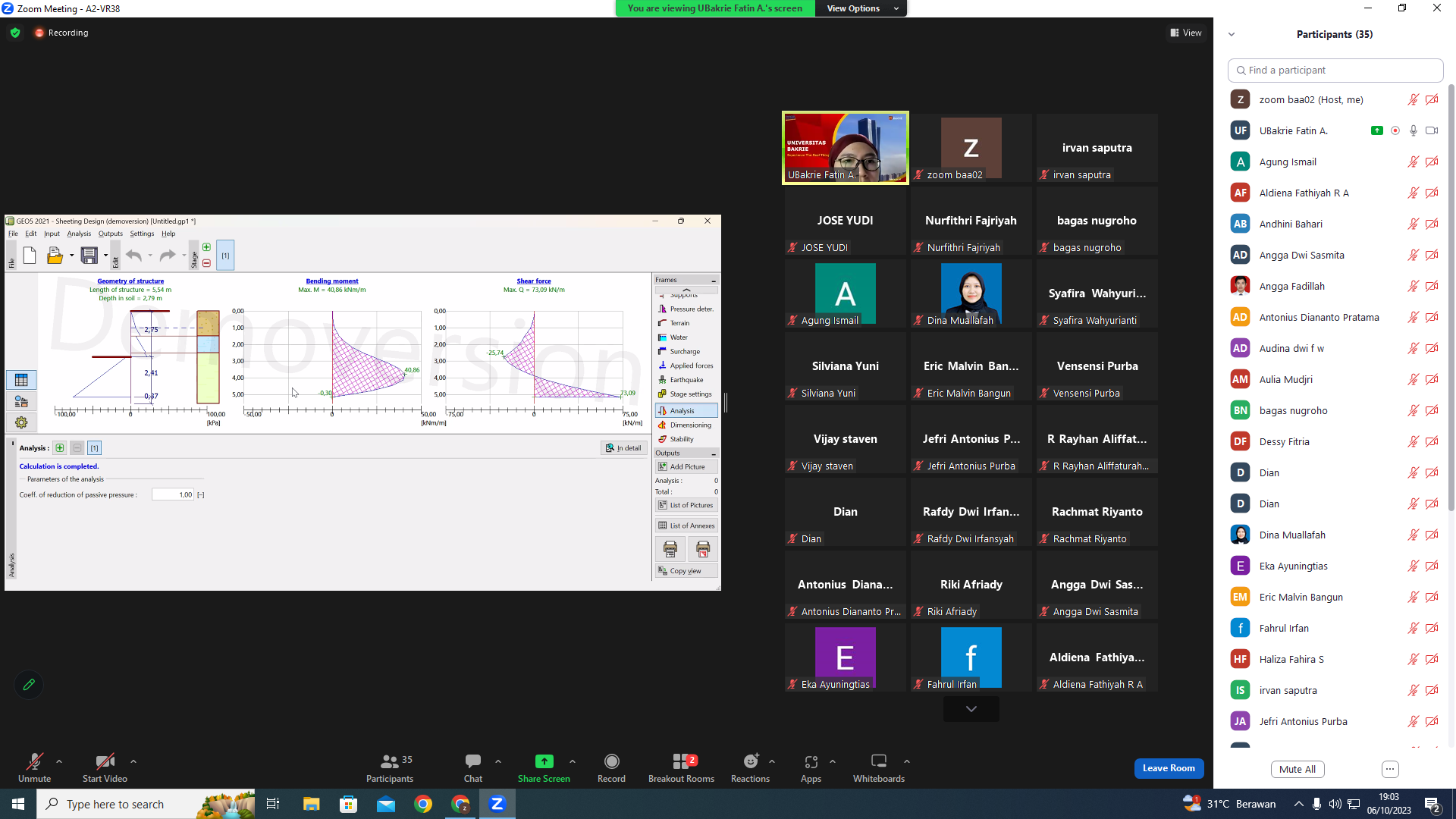The height and width of the screenshot is (819, 1456).
Task: Expand audio options arrow next to Unmute
Action: [59, 761]
